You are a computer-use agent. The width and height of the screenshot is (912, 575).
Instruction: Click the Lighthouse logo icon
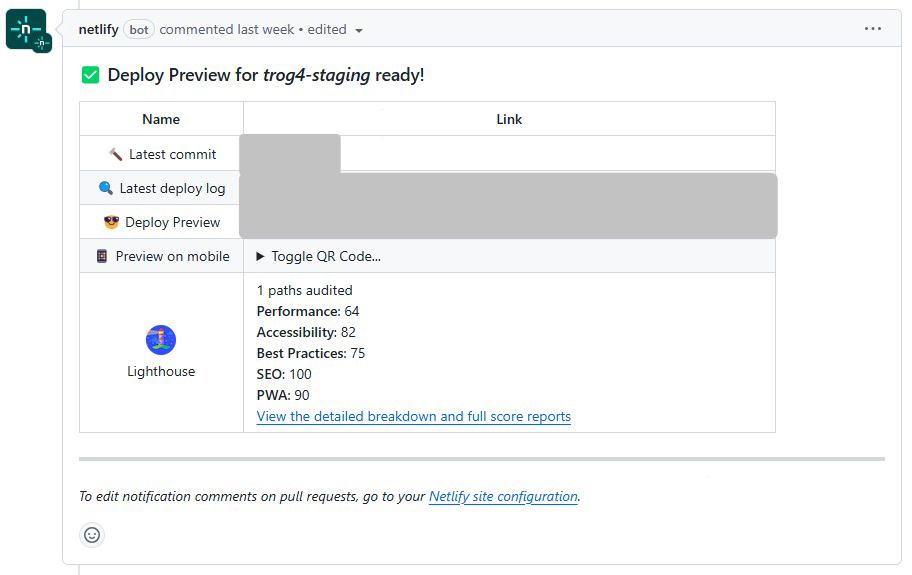click(x=161, y=340)
